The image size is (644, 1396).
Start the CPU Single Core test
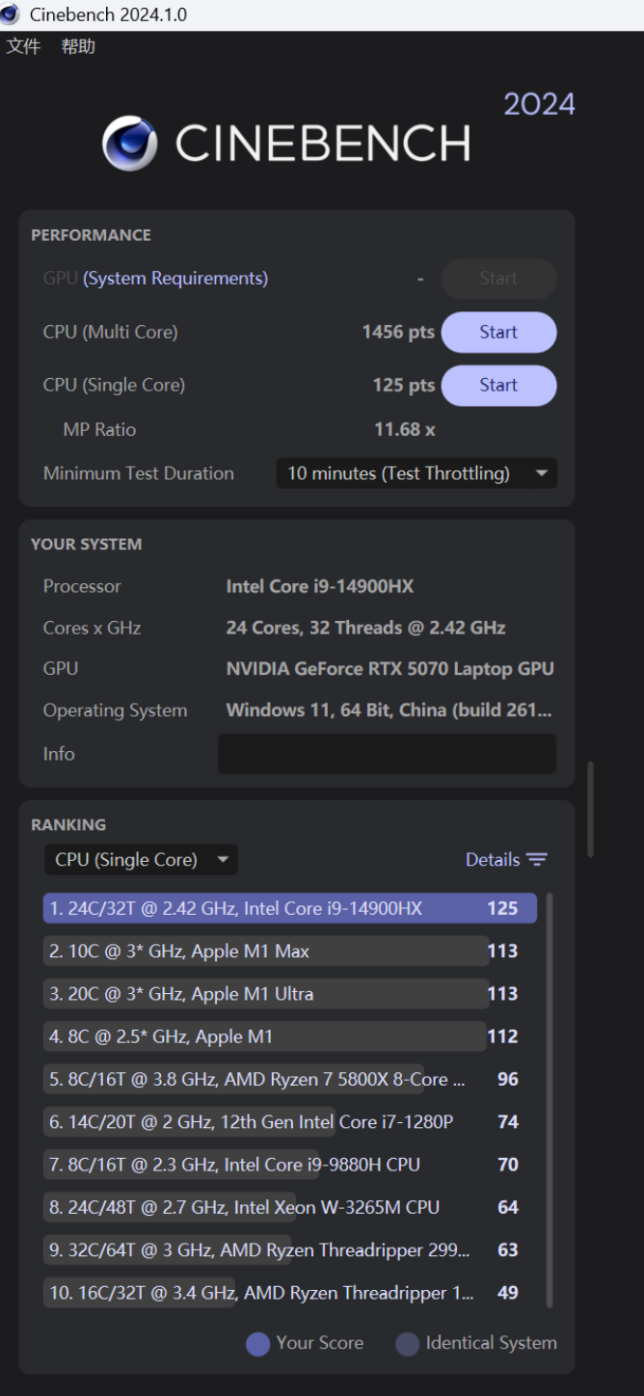(x=498, y=385)
